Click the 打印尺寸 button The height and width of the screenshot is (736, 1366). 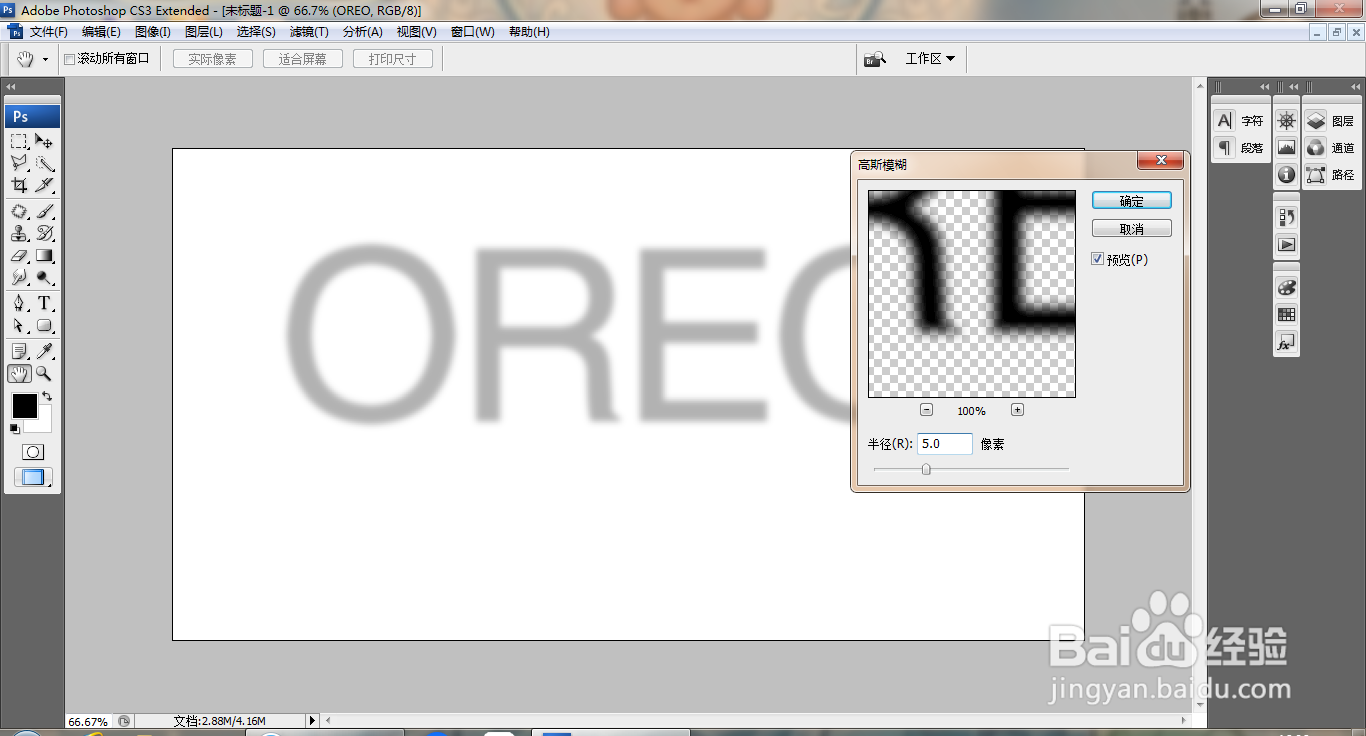tap(392, 59)
